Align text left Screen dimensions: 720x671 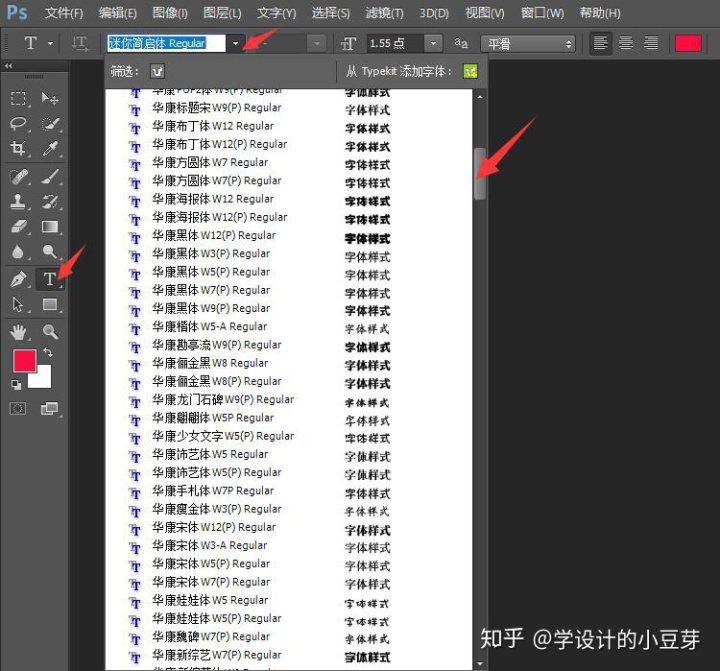pos(600,44)
